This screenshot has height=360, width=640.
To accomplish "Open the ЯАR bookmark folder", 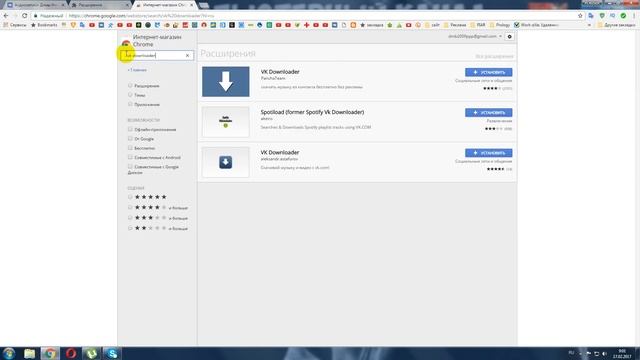I will point(478,25).
